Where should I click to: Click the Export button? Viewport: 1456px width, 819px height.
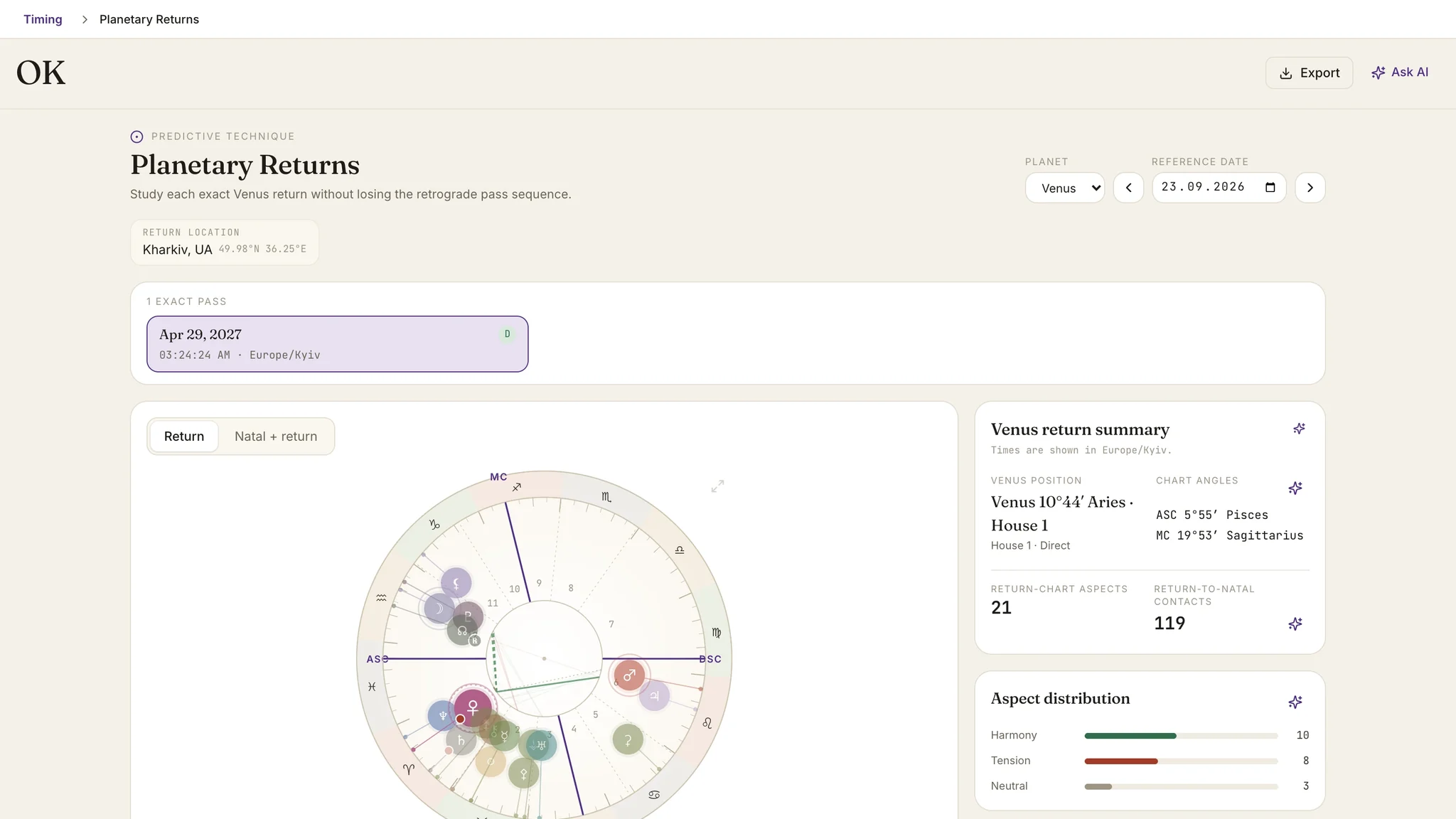(x=1309, y=73)
